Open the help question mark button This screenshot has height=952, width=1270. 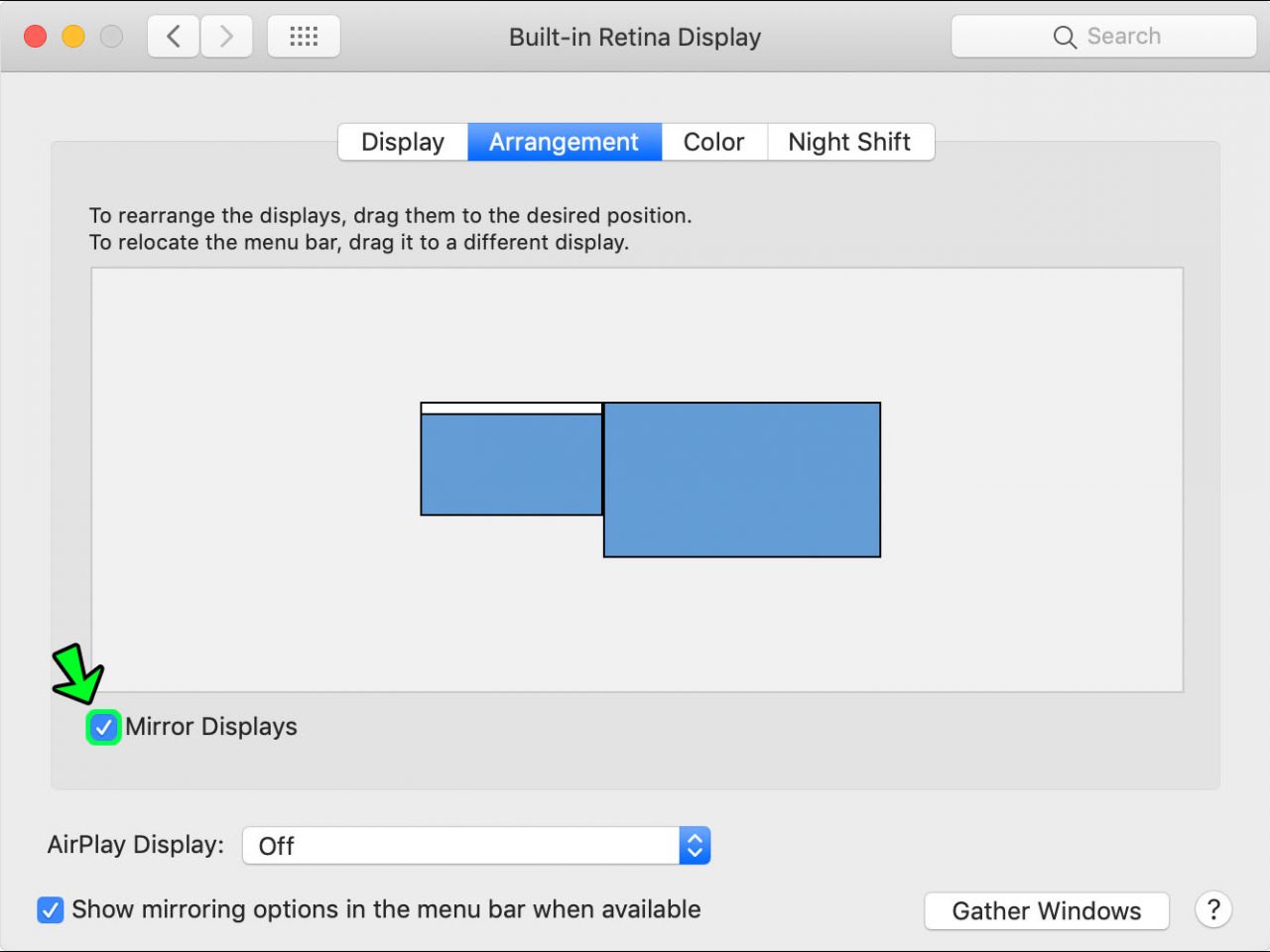pos(1212,909)
